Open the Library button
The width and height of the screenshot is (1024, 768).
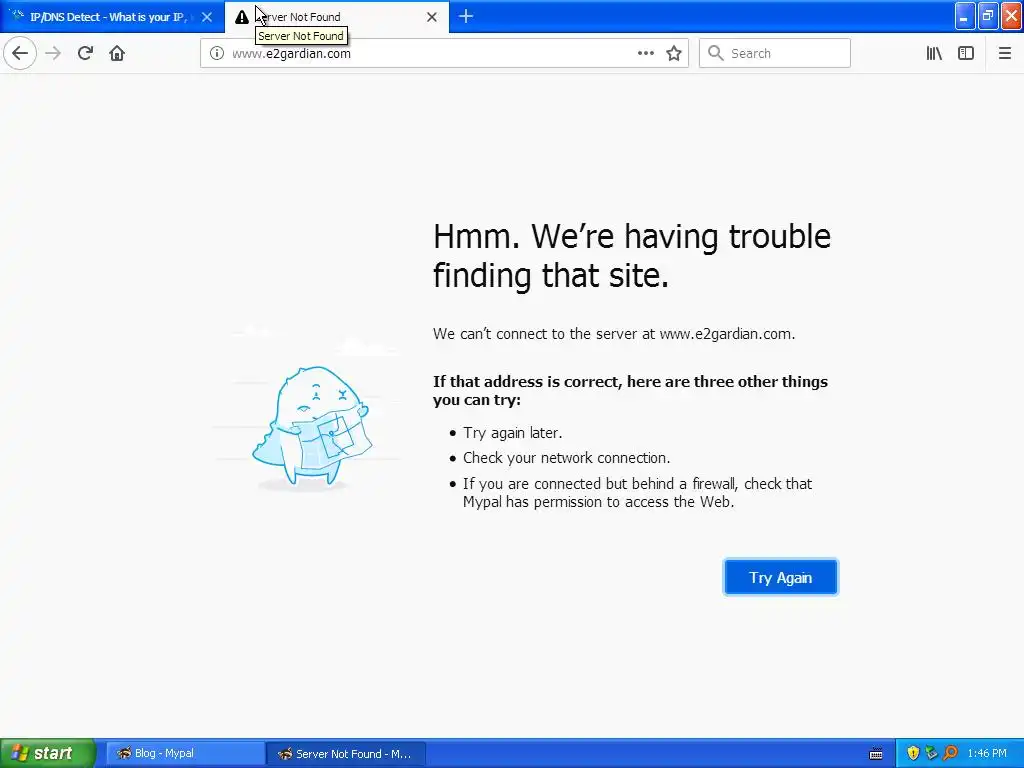click(x=934, y=54)
